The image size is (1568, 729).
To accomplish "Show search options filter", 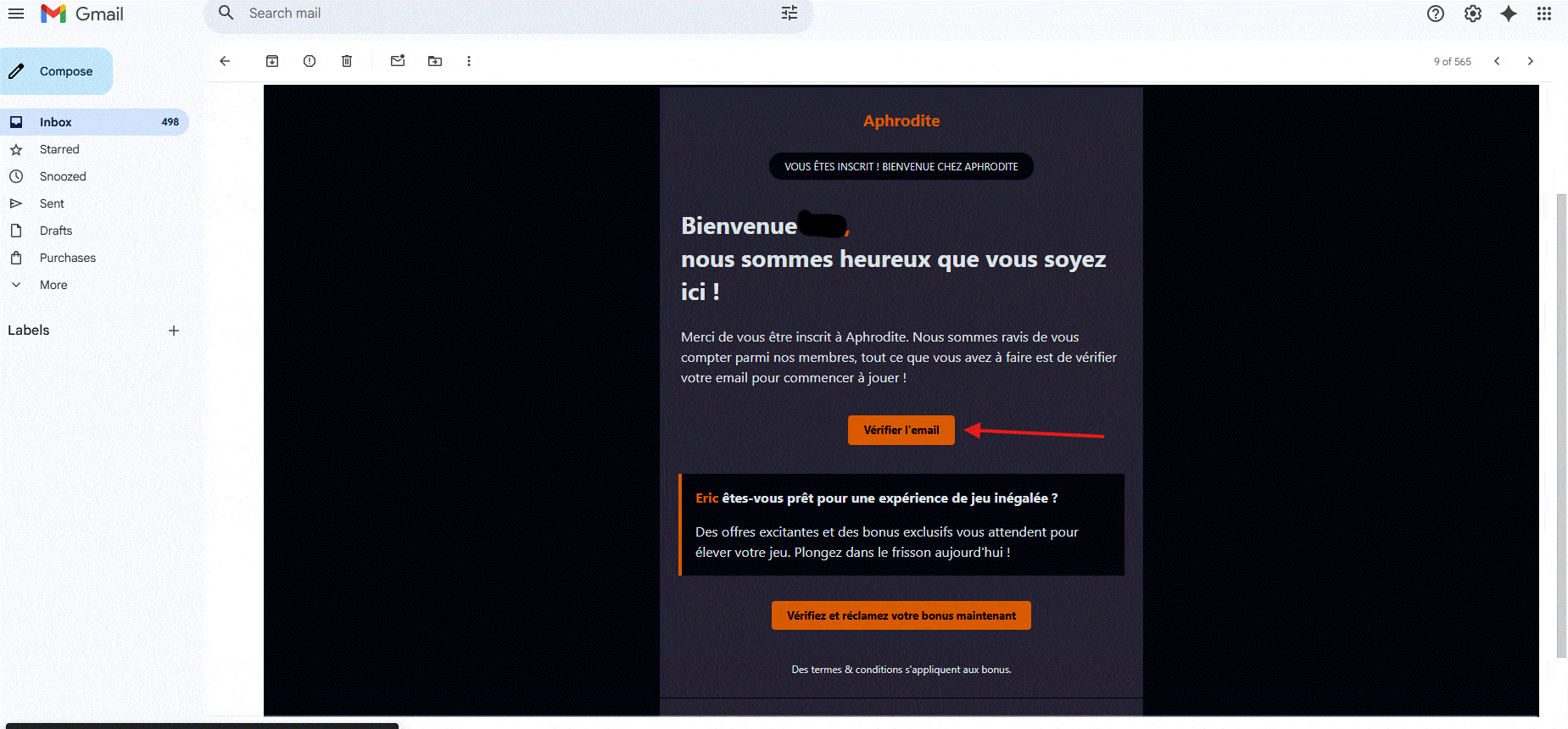I will tap(790, 14).
